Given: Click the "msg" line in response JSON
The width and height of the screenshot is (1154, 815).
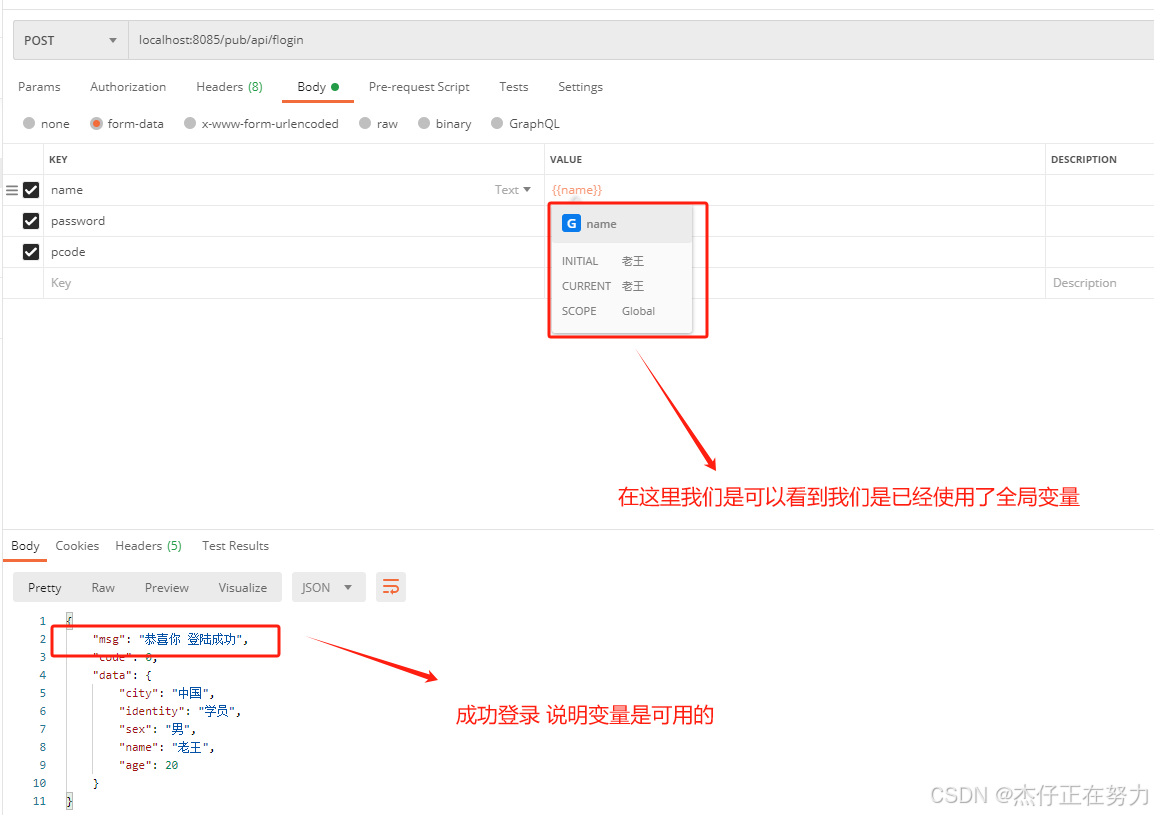Looking at the screenshot, I should point(171,639).
